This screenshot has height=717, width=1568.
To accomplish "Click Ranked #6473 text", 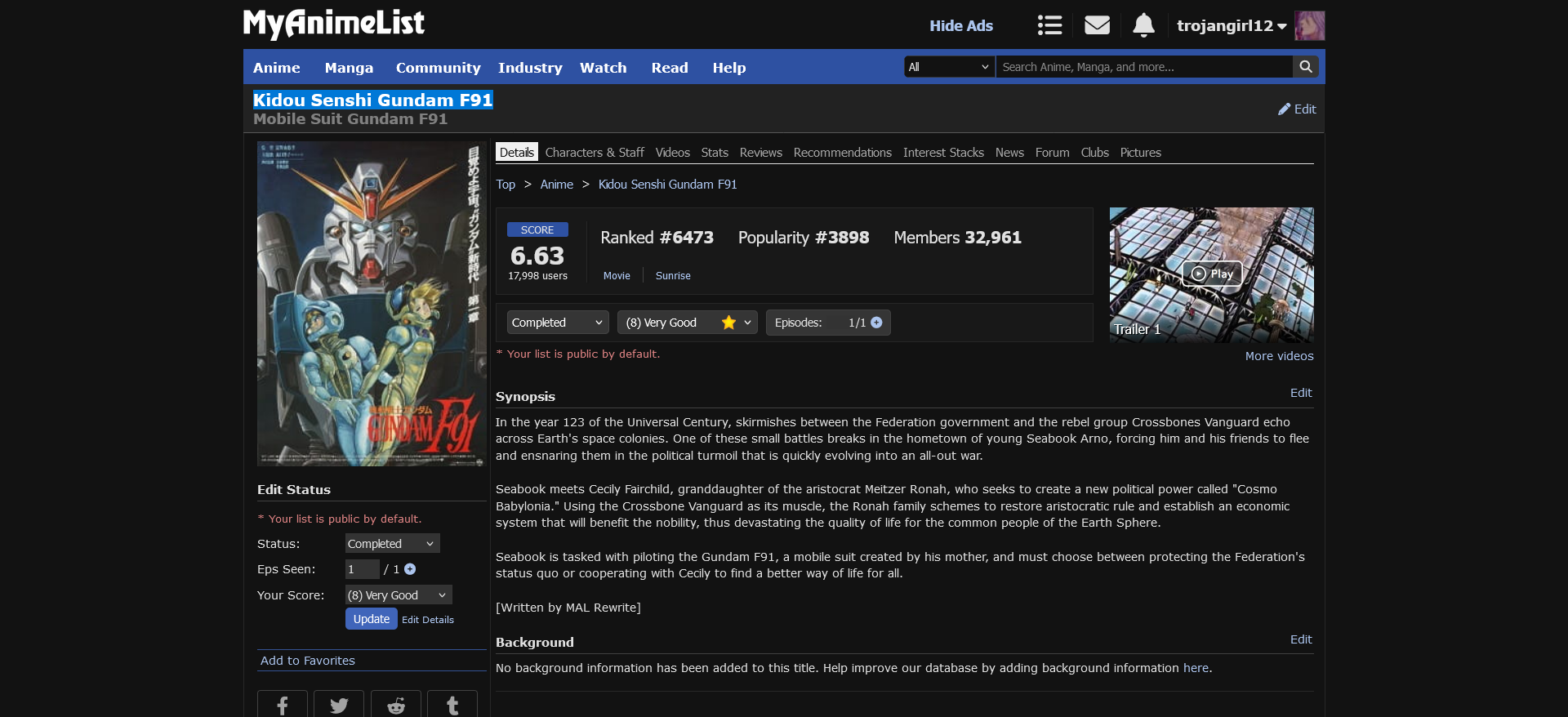I will click(657, 238).
